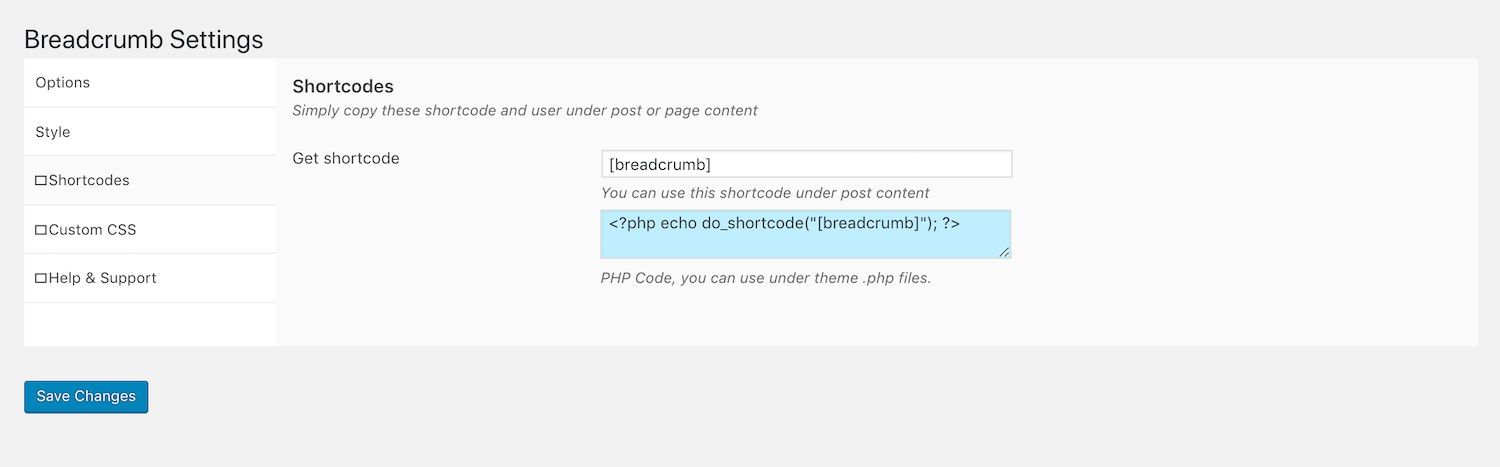
Task: Open the Help & Support tab
Action: click(102, 279)
